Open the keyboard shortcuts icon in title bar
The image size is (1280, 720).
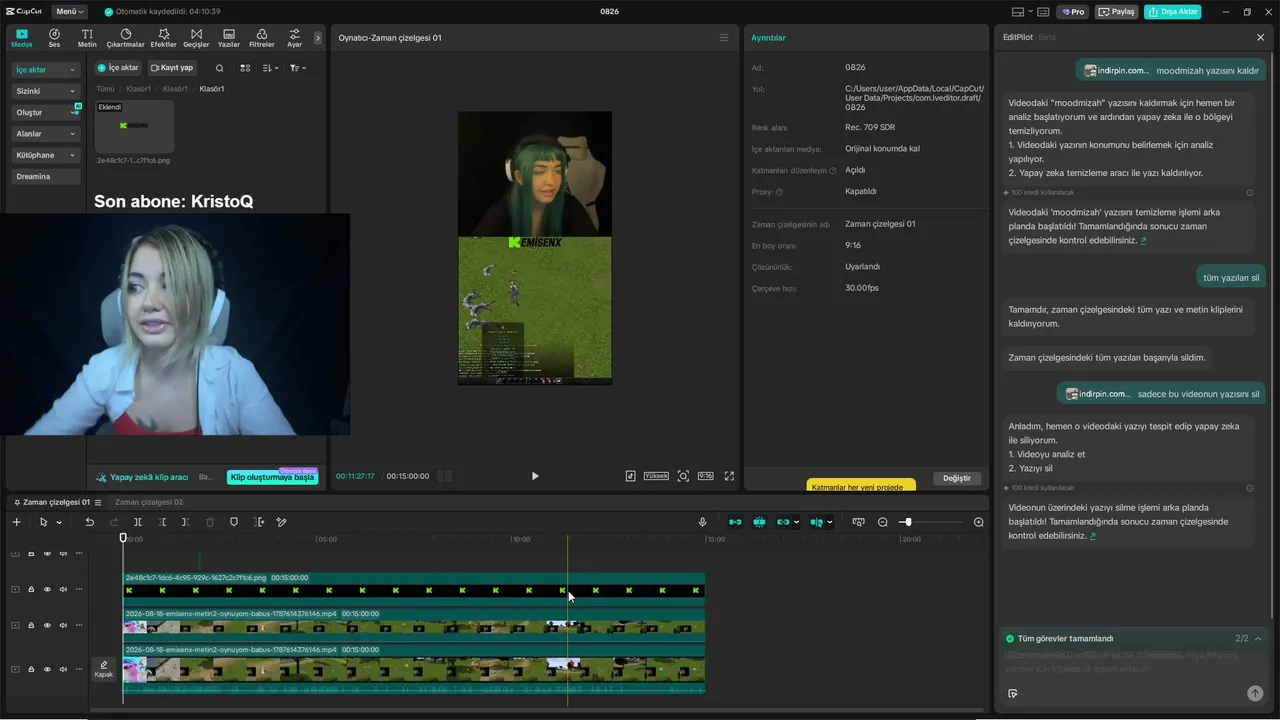click(x=1043, y=12)
